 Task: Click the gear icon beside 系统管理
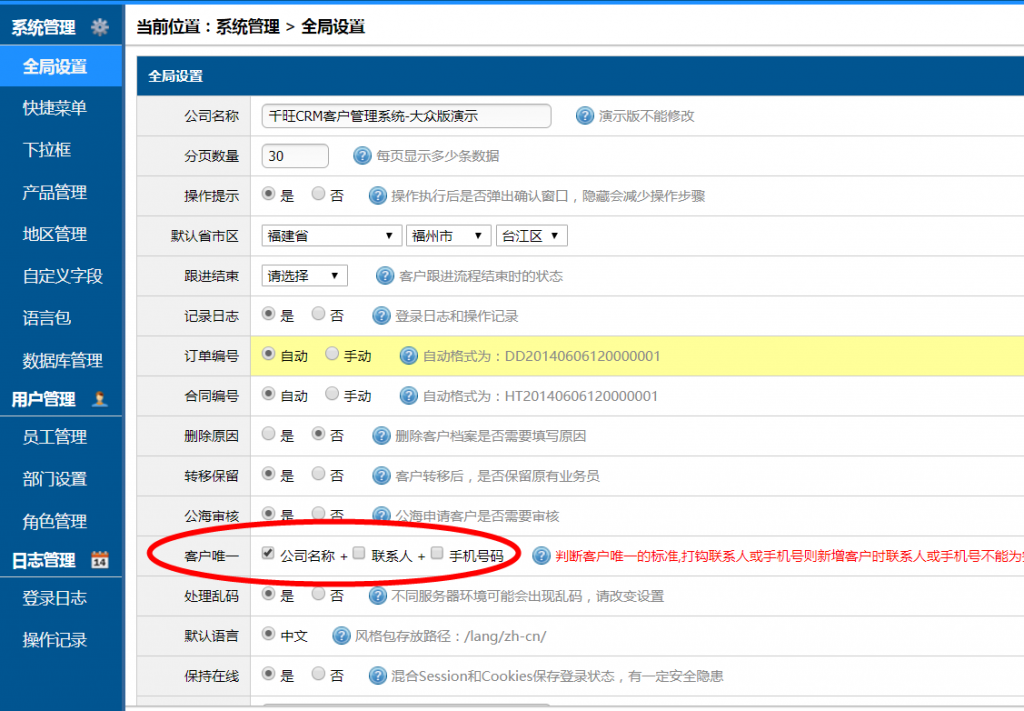point(99,27)
